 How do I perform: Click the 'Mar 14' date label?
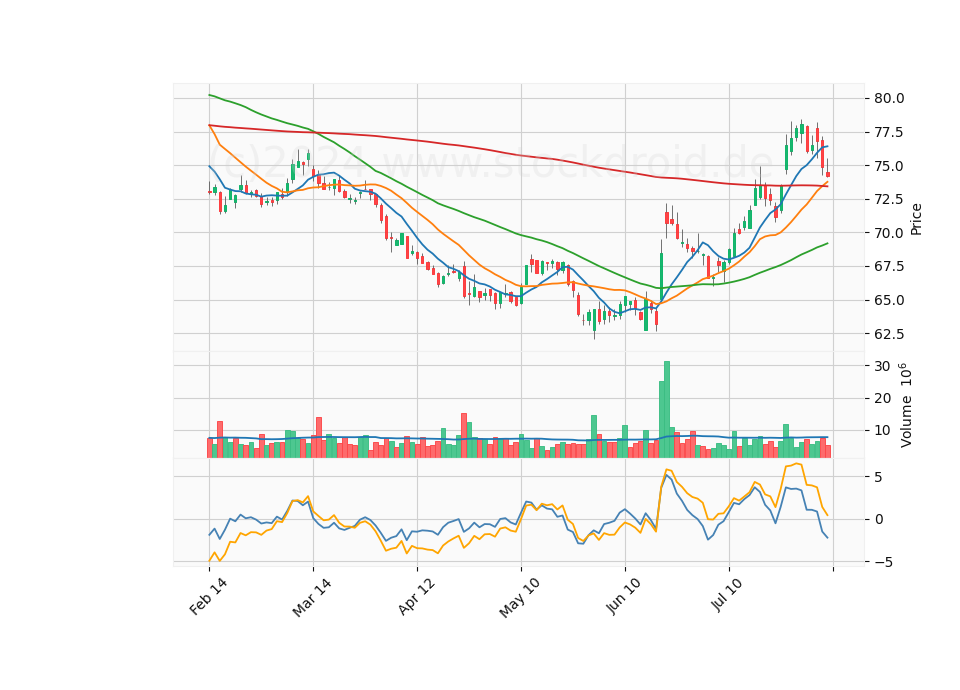click(312, 597)
